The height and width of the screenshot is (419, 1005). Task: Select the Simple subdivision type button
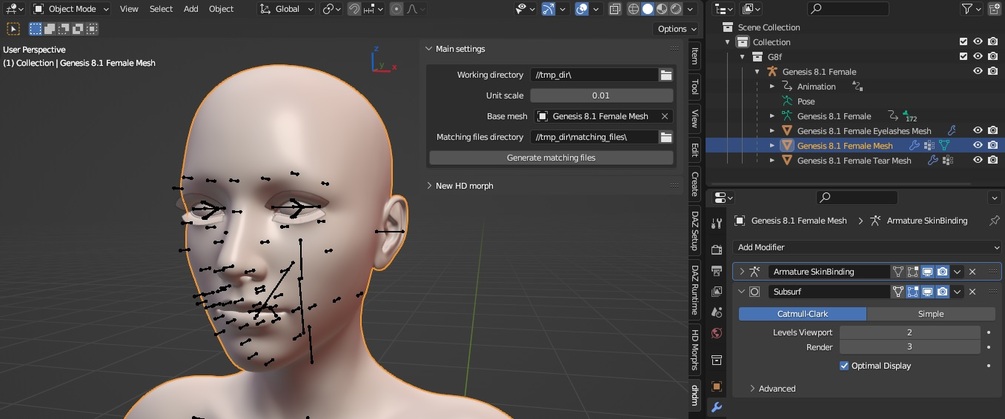(x=930, y=313)
